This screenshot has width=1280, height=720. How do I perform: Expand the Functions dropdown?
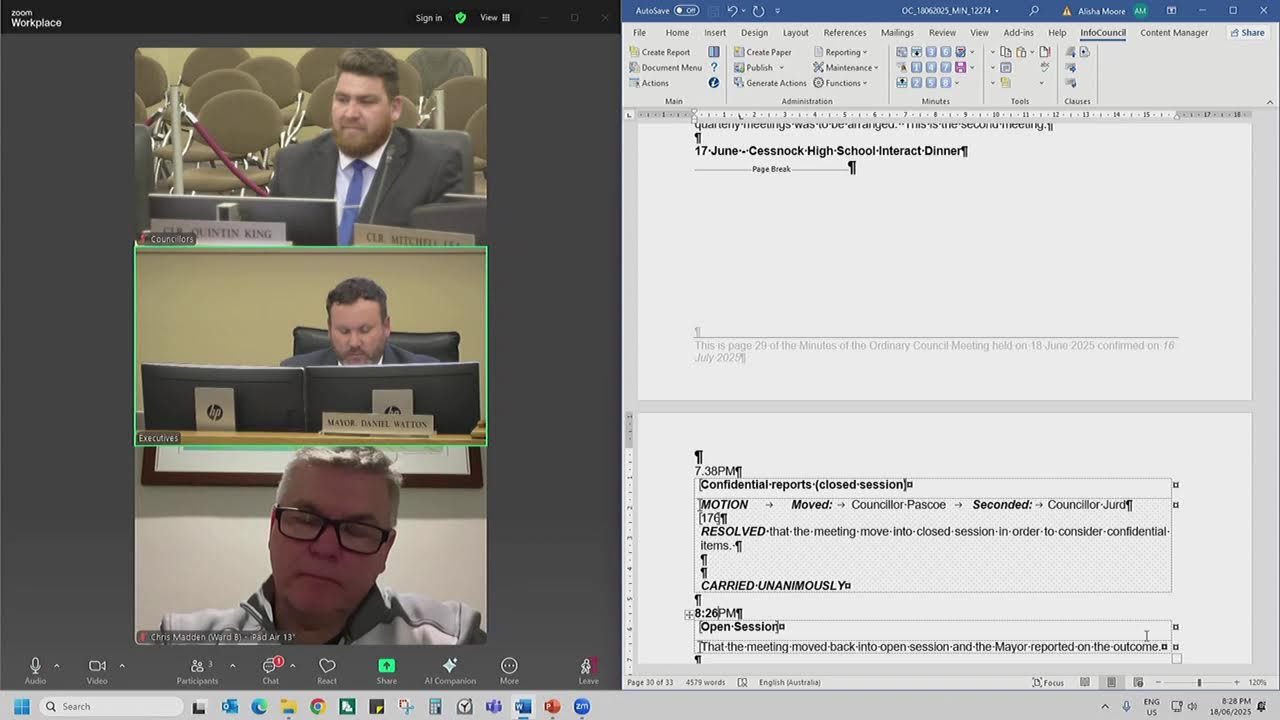point(841,83)
